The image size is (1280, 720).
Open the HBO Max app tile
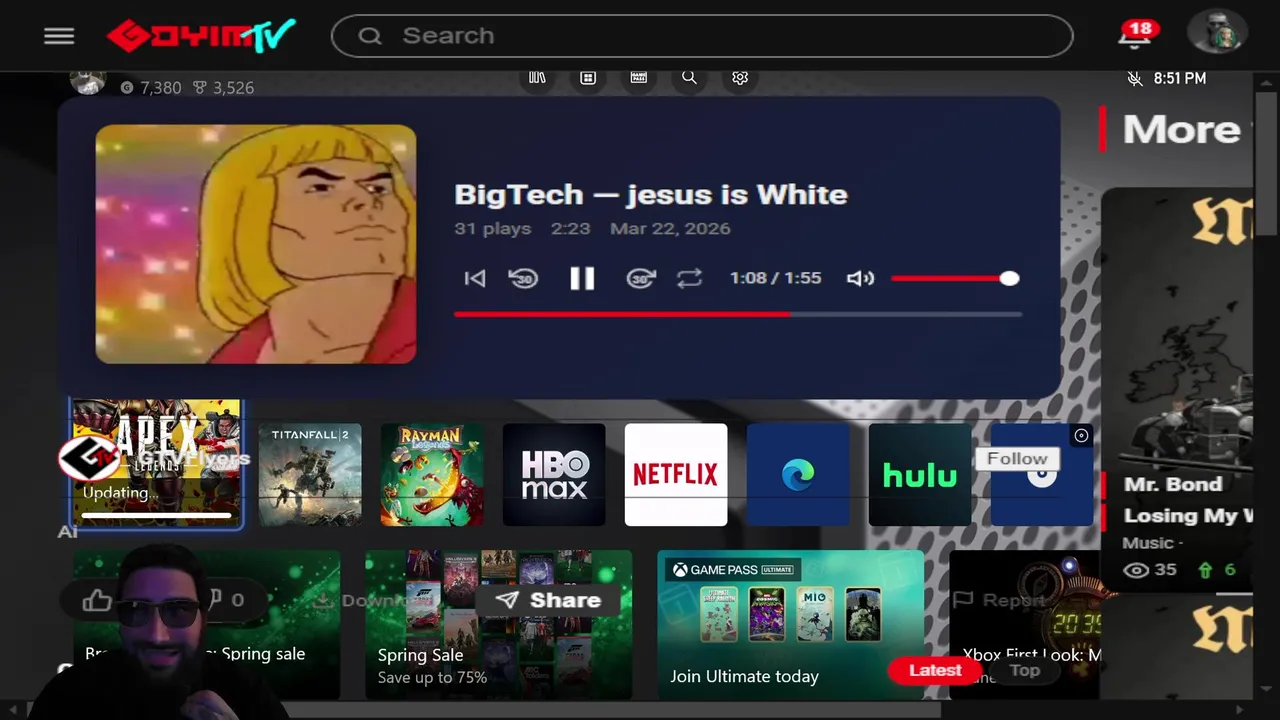[x=554, y=474]
